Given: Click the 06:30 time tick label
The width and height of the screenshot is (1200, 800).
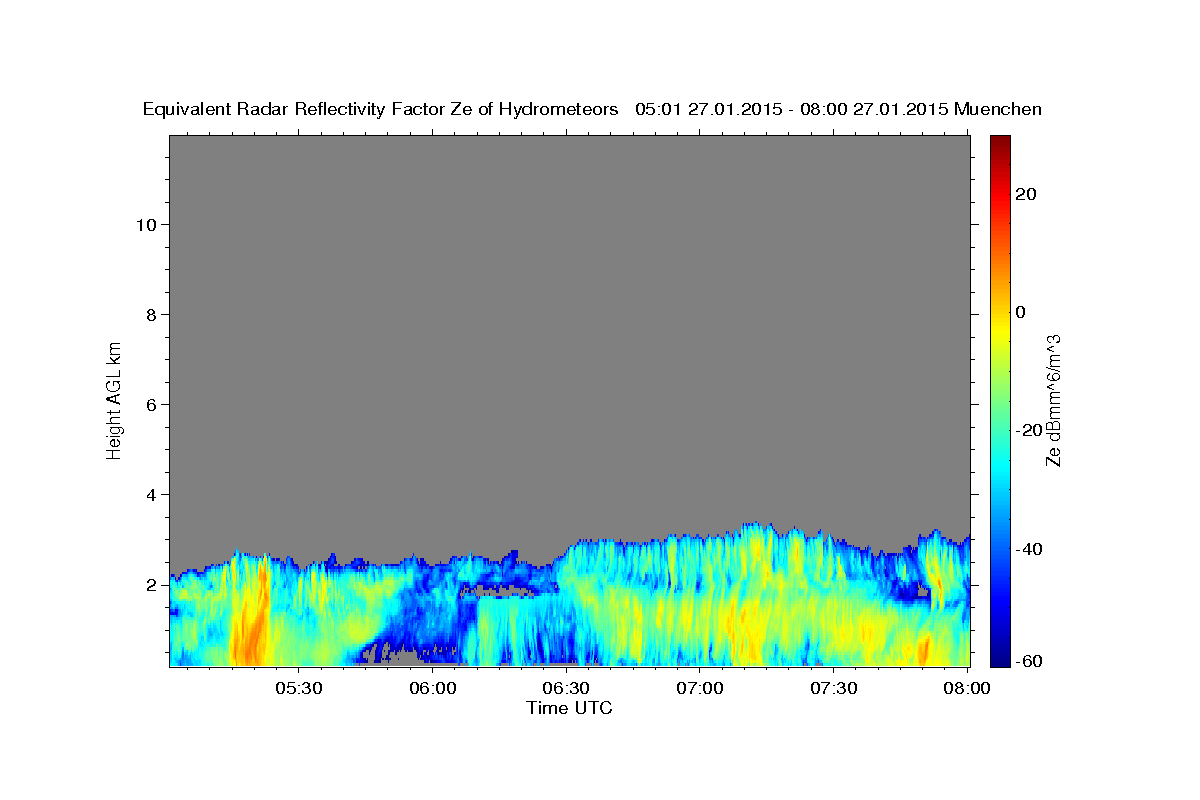Looking at the screenshot, I should coord(566,688).
